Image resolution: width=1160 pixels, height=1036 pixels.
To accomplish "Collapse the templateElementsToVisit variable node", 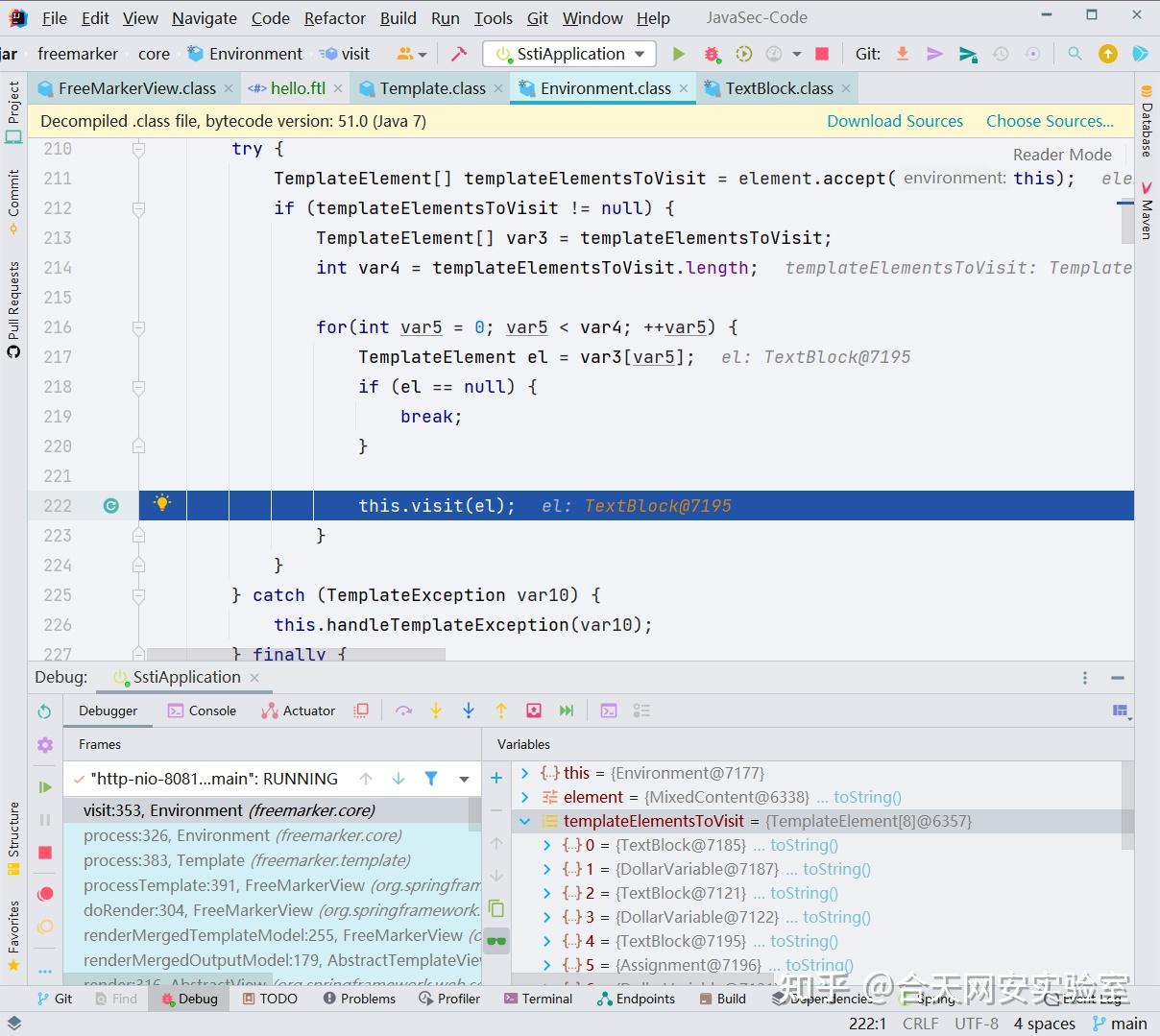I will tap(524, 821).
